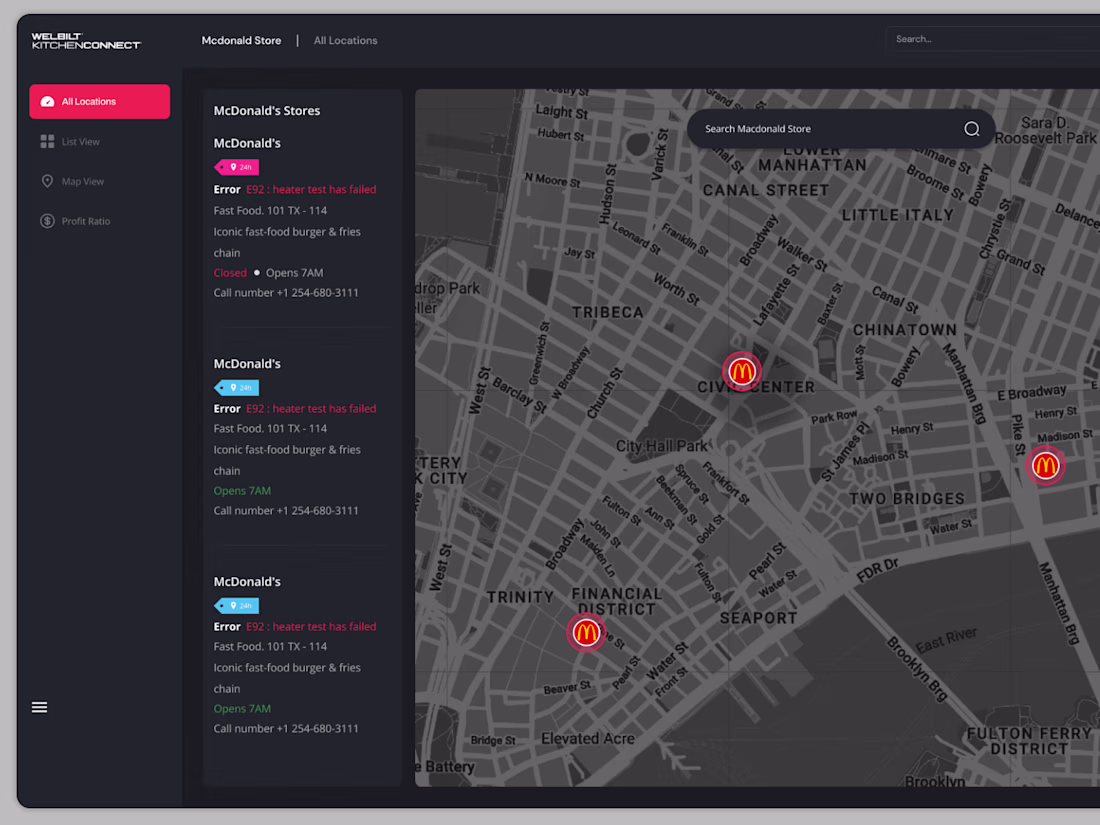The image size is (1100, 825).
Task: Select the All Locations header tab
Action: [x=345, y=41]
